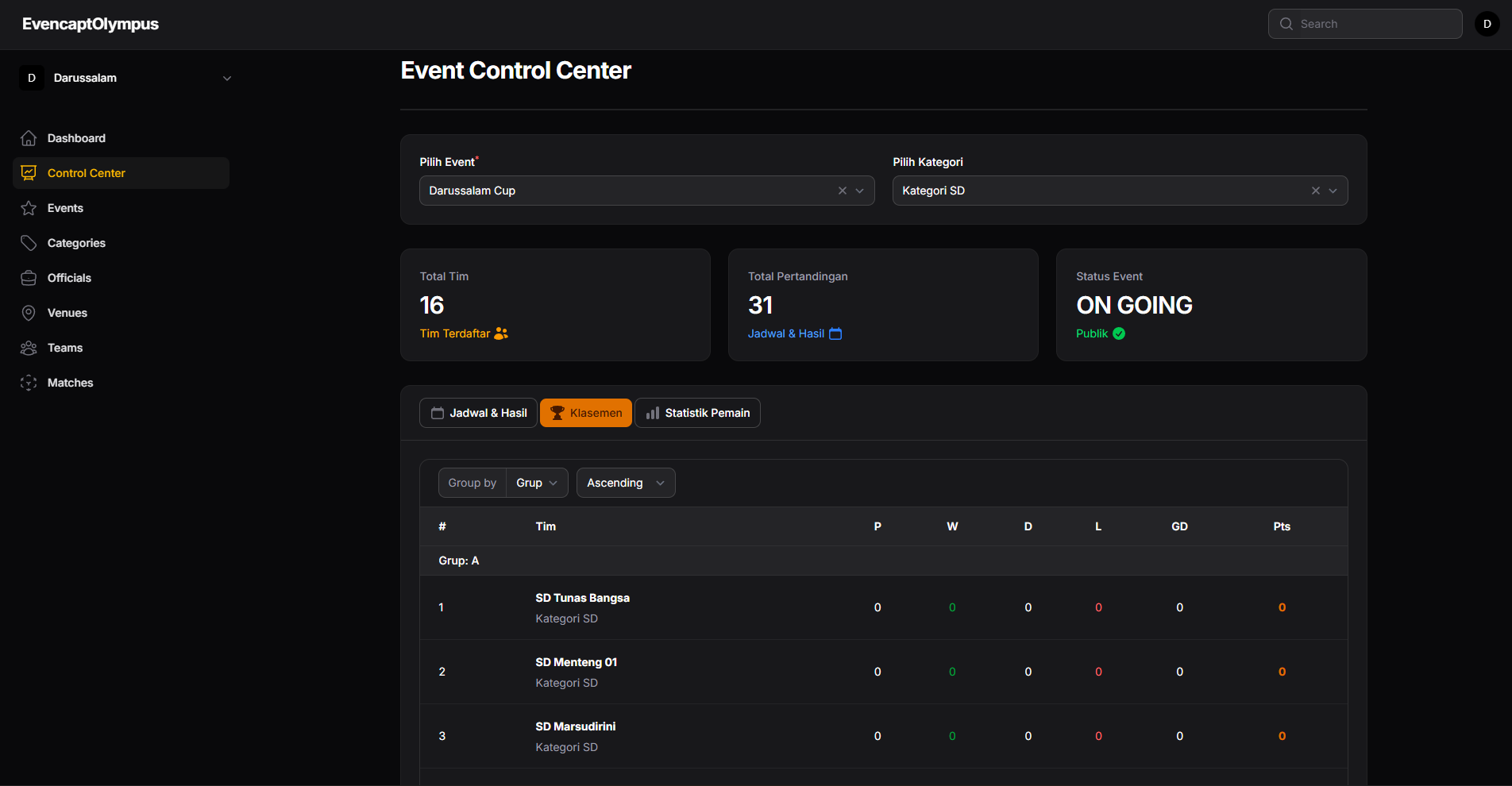Image resolution: width=1512 pixels, height=786 pixels.
Task: Open the Pilih Event dropdown
Action: pyautogui.click(x=859, y=191)
